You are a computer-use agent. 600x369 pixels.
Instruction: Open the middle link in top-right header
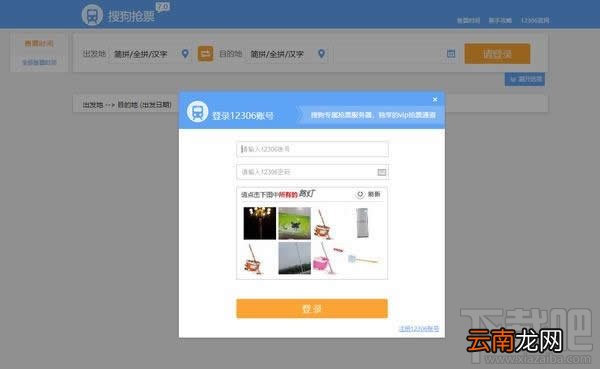tap(500, 20)
